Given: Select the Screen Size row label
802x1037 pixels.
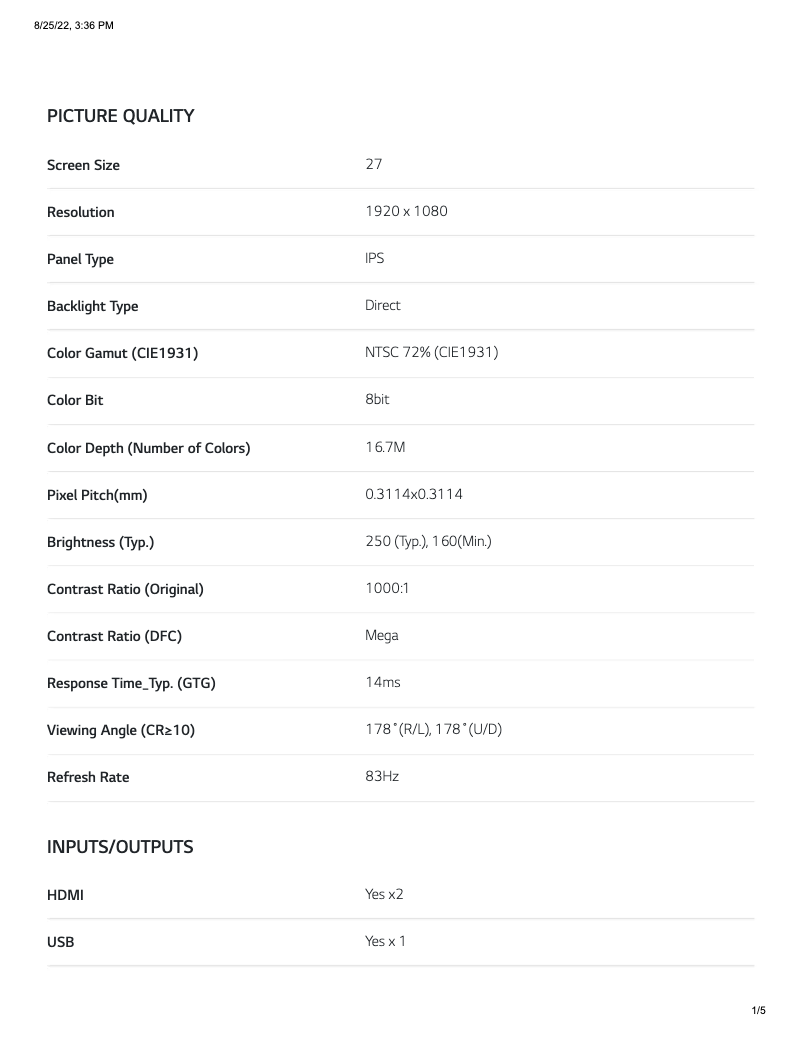Looking at the screenshot, I should click(x=83, y=165).
